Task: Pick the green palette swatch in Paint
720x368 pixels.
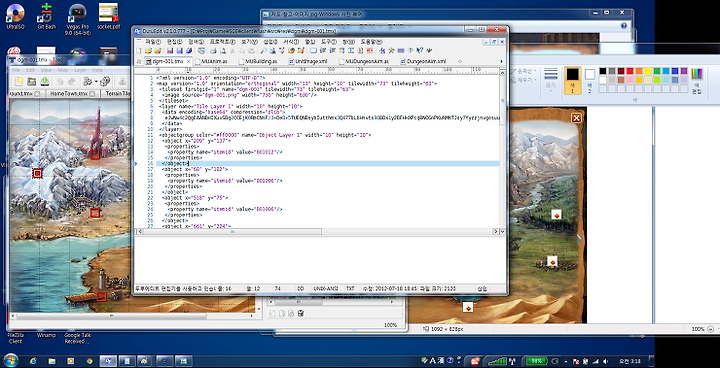Action: point(657,71)
